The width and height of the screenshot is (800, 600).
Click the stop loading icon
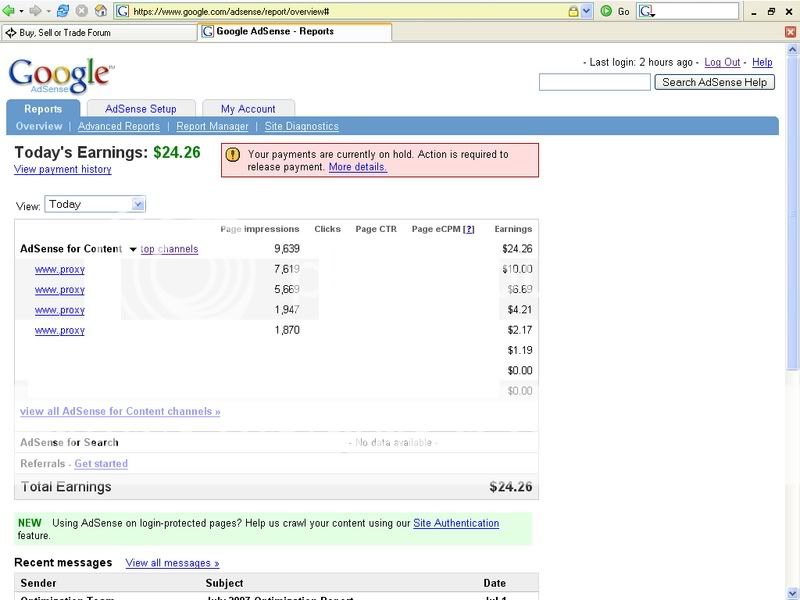(x=82, y=11)
